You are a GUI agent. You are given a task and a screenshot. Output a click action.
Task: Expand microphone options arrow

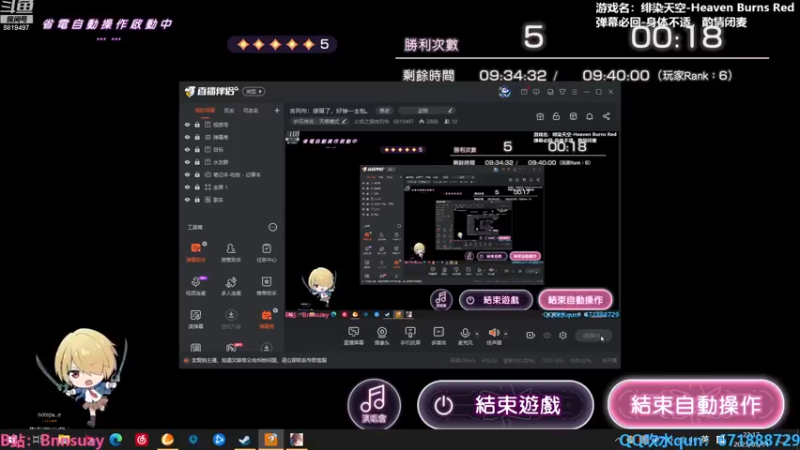[477, 334]
